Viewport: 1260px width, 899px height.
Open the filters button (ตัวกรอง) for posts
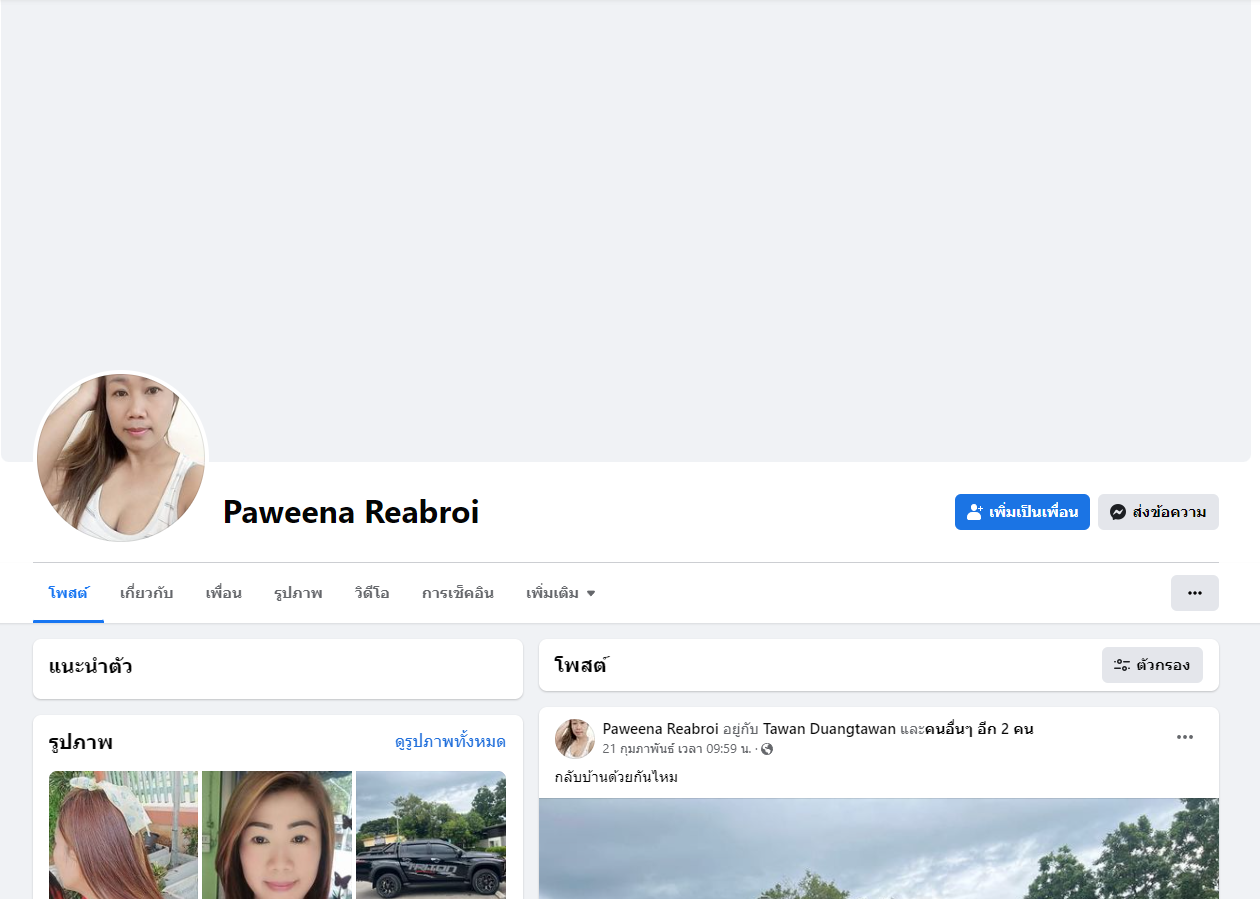(x=1152, y=665)
